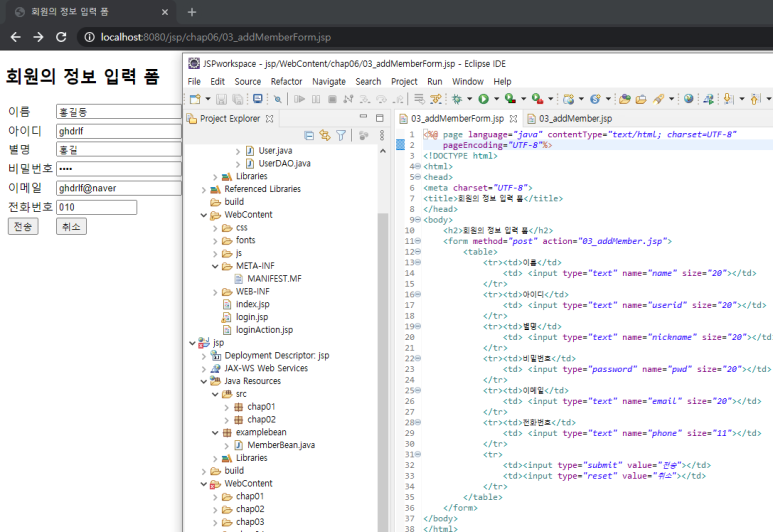Collapse the Java Resources node
Viewport: 773px width, 532px height.
click(x=204, y=382)
